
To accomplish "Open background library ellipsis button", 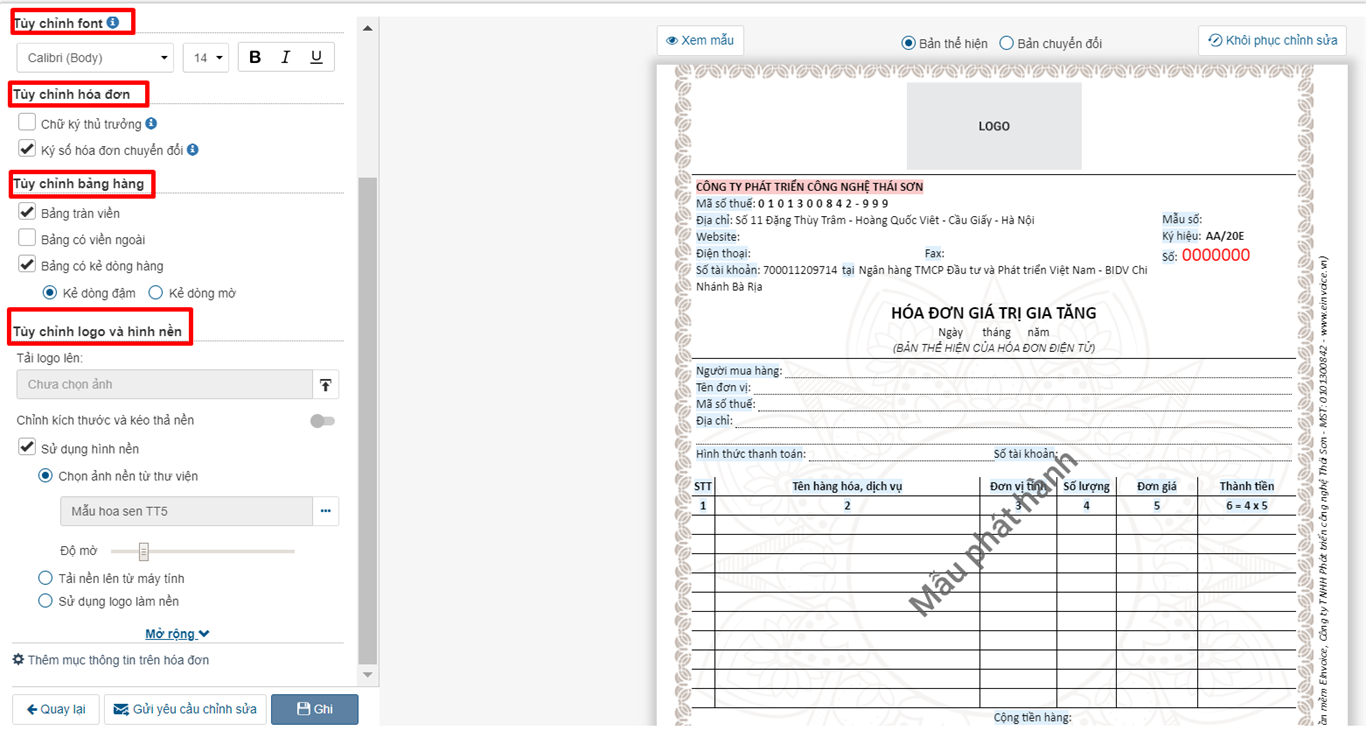I will (x=326, y=511).
